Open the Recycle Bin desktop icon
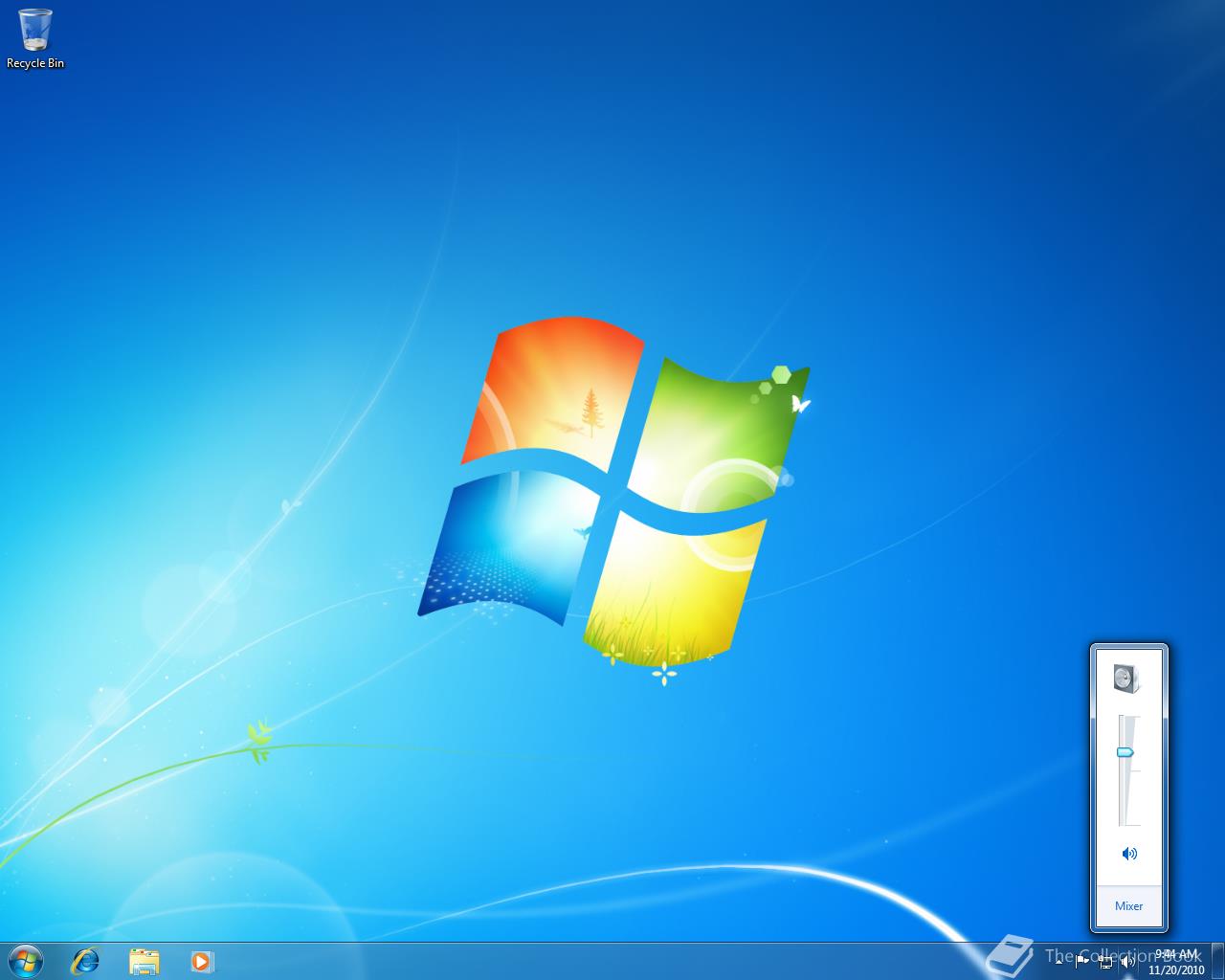The height and width of the screenshot is (980, 1225). [35, 38]
